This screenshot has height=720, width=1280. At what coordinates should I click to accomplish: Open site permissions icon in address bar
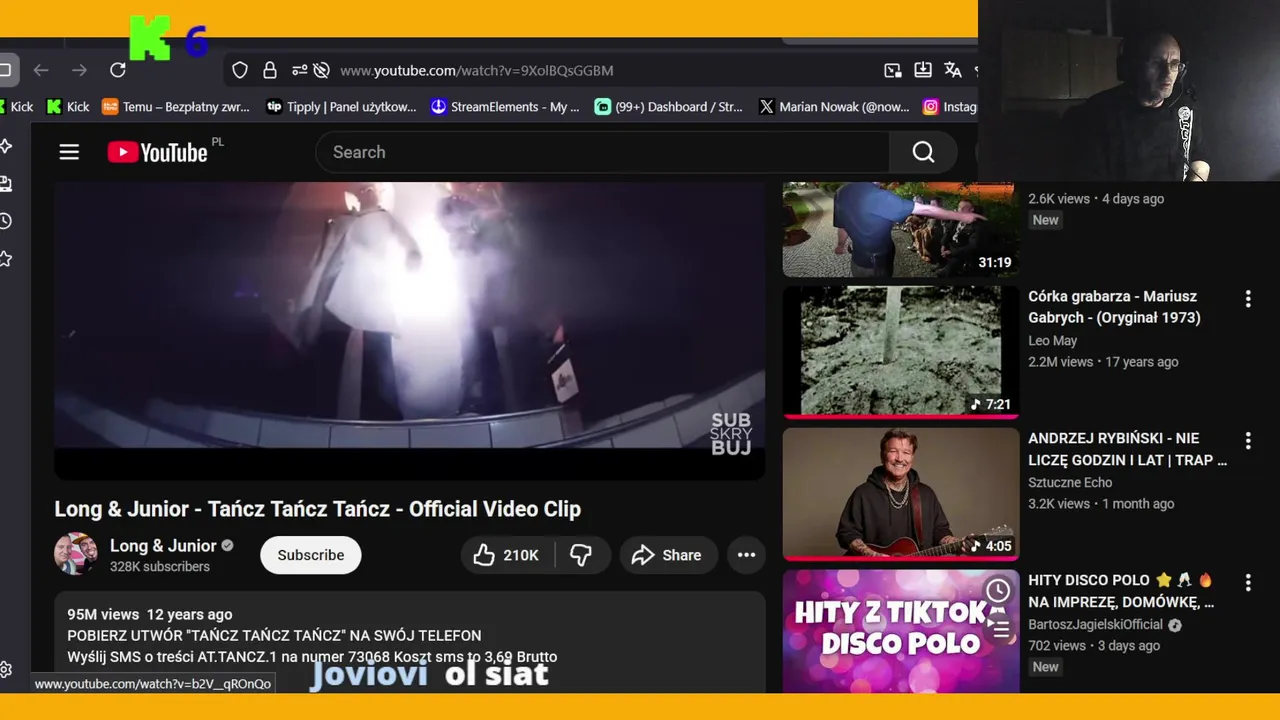pyautogui.click(x=299, y=70)
